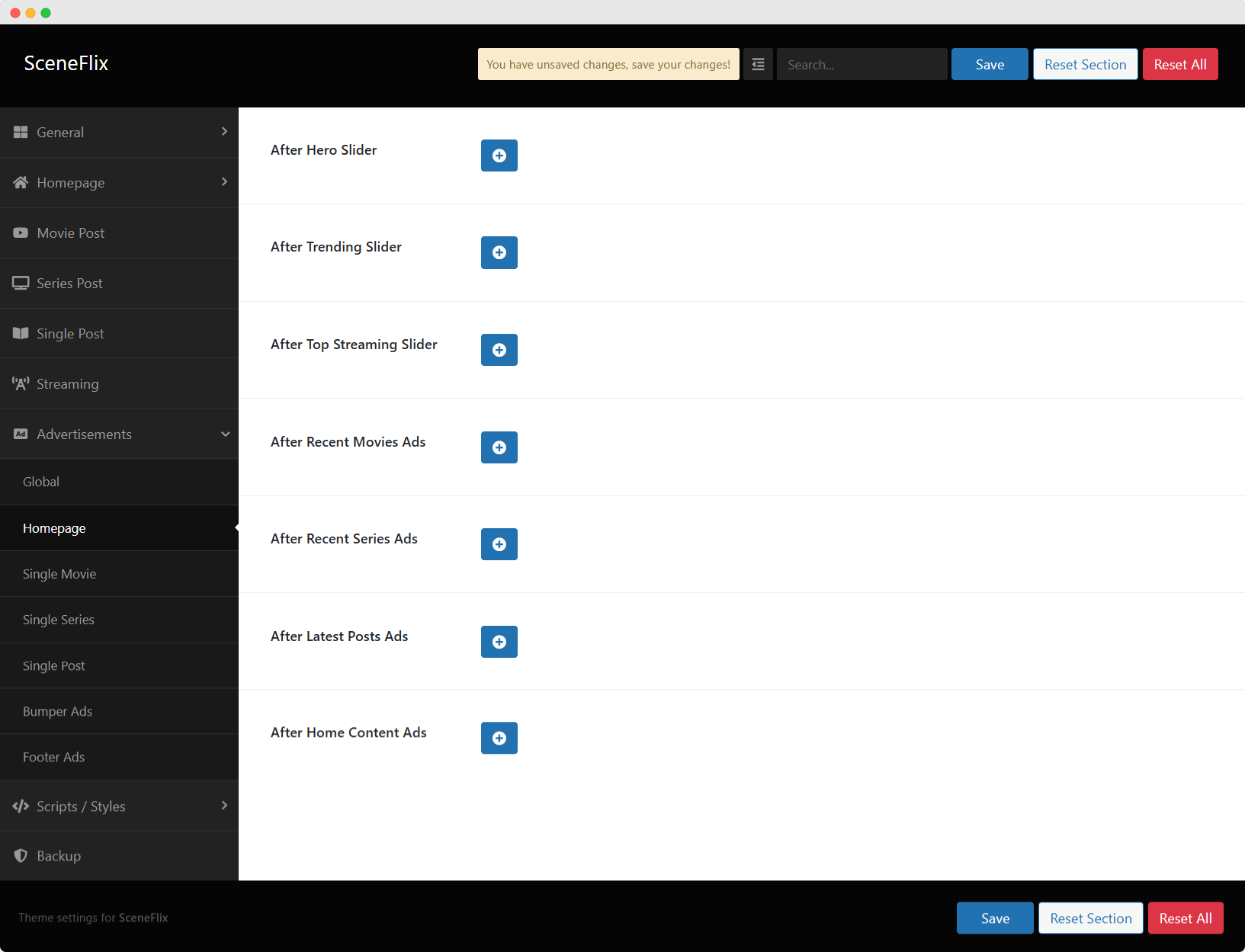Collapse the Advertisements section chevron
Image resolution: width=1245 pixels, height=952 pixels.
[225, 434]
